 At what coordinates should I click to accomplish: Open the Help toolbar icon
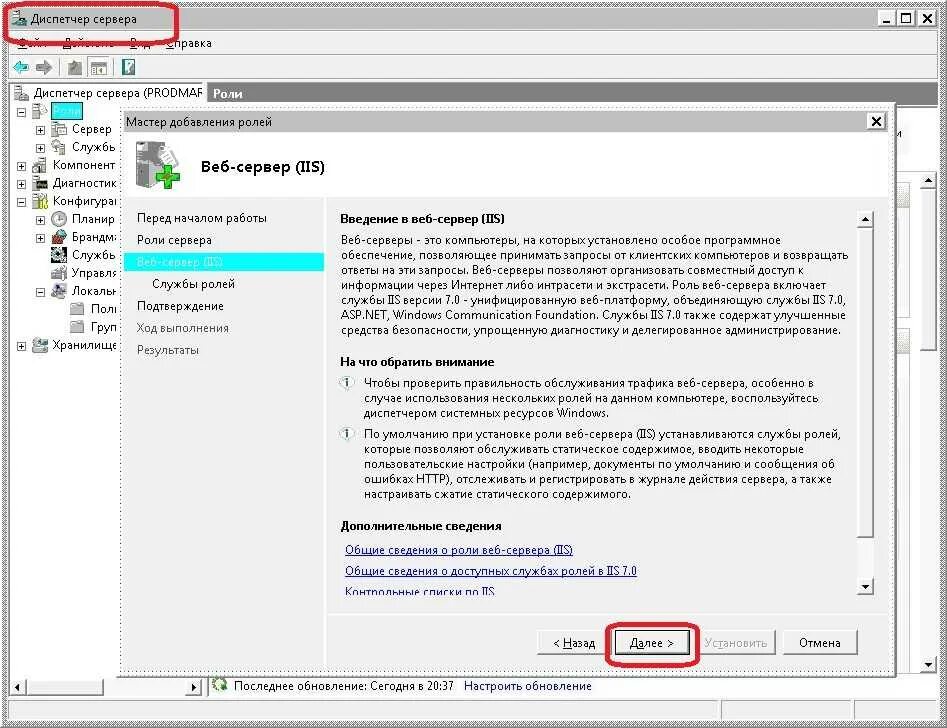128,67
